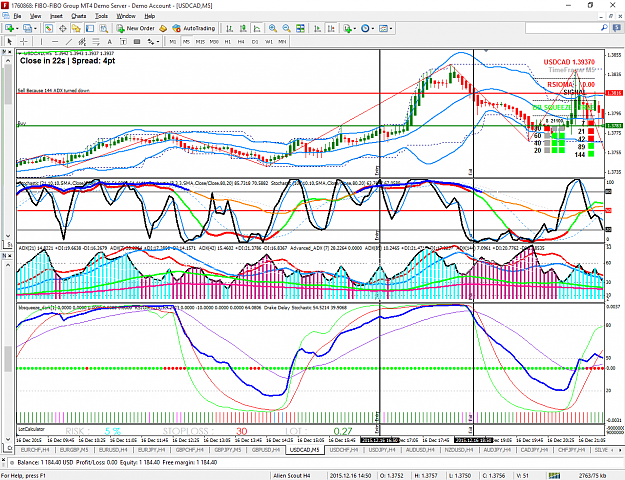This screenshot has width=625, height=480.
Task: Toggle the AutoTrading button
Action: (x=194, y=28)
